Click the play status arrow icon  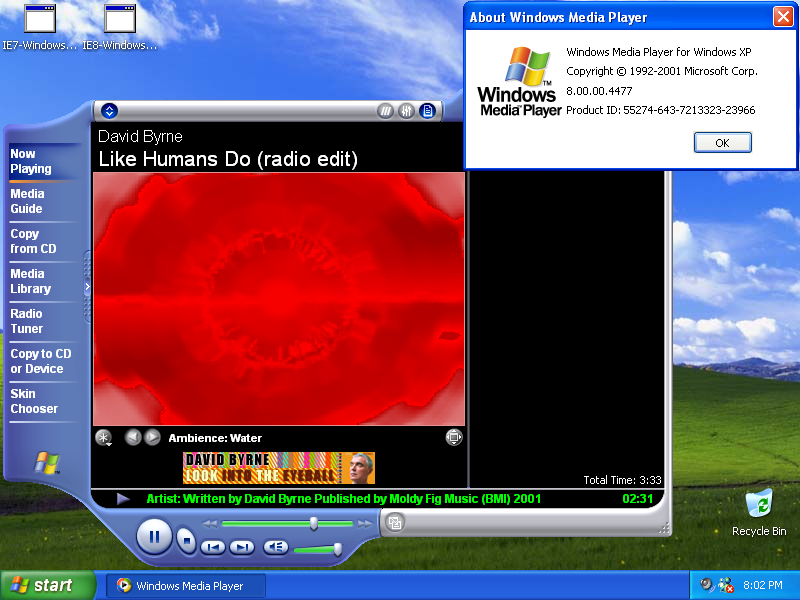[x=123, y=498]
